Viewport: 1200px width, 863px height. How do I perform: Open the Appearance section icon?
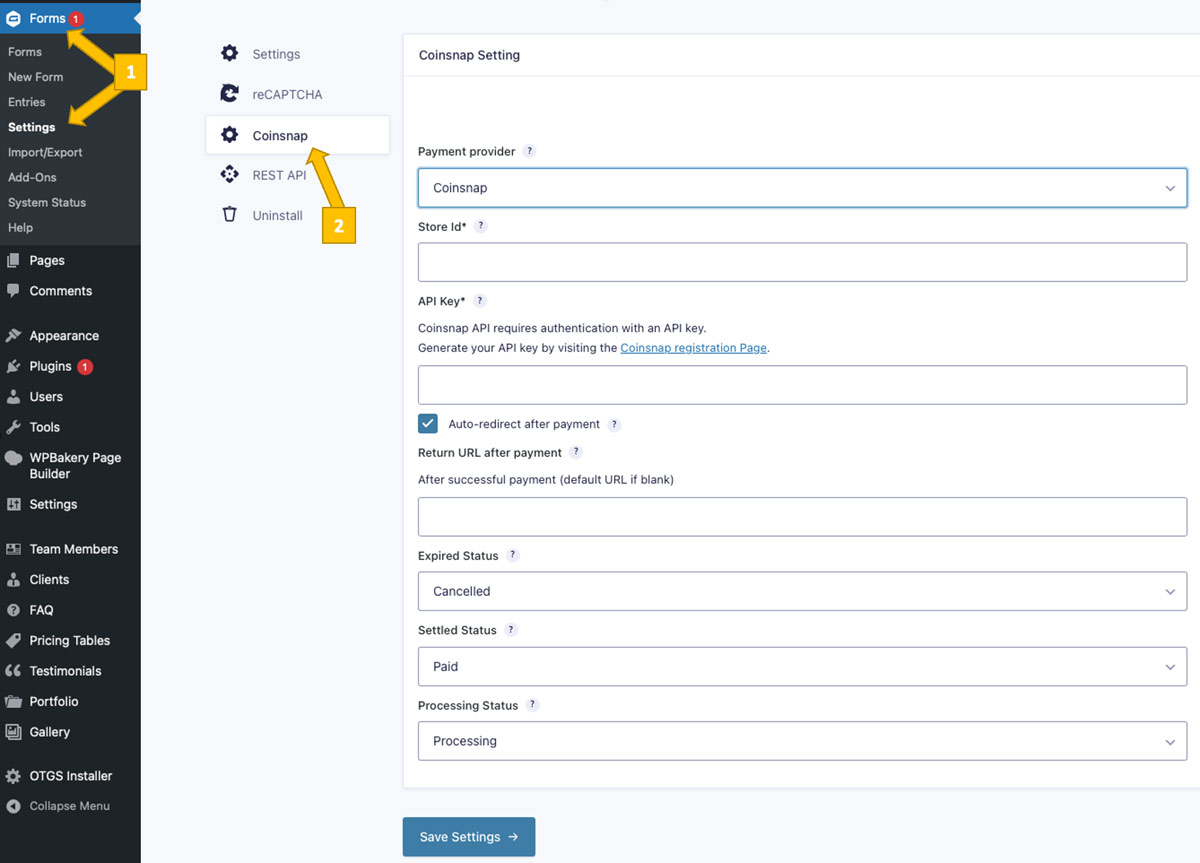point(11,335)
